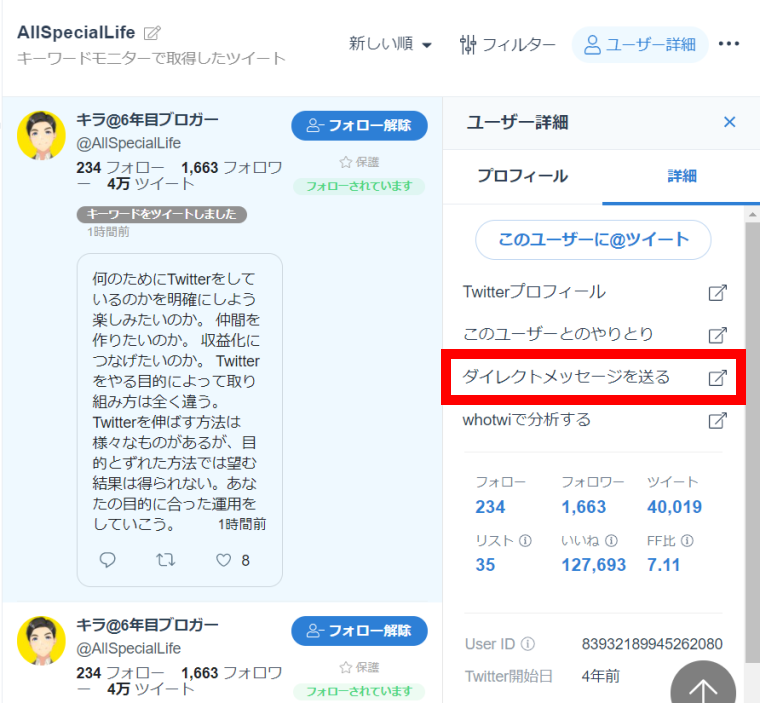This screenshot has width=760, height=703.
Task: Click the retweet icon under the tweet
Action: pyautogui.click(x=165, y=560)
